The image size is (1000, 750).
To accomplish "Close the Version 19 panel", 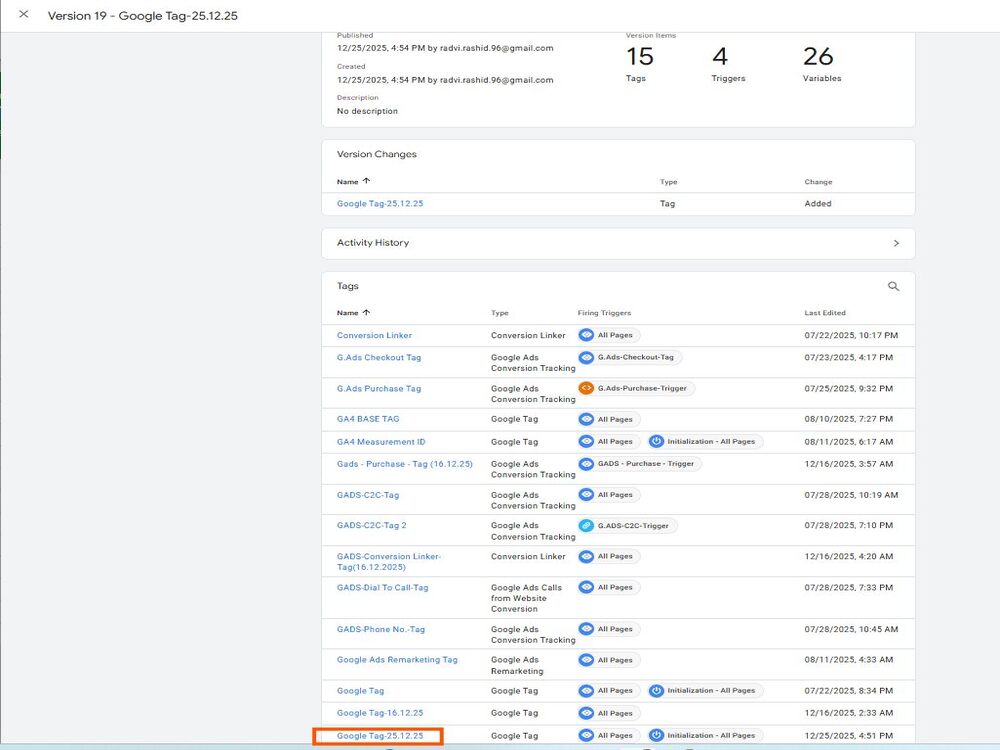I will (x=24, y=14).
